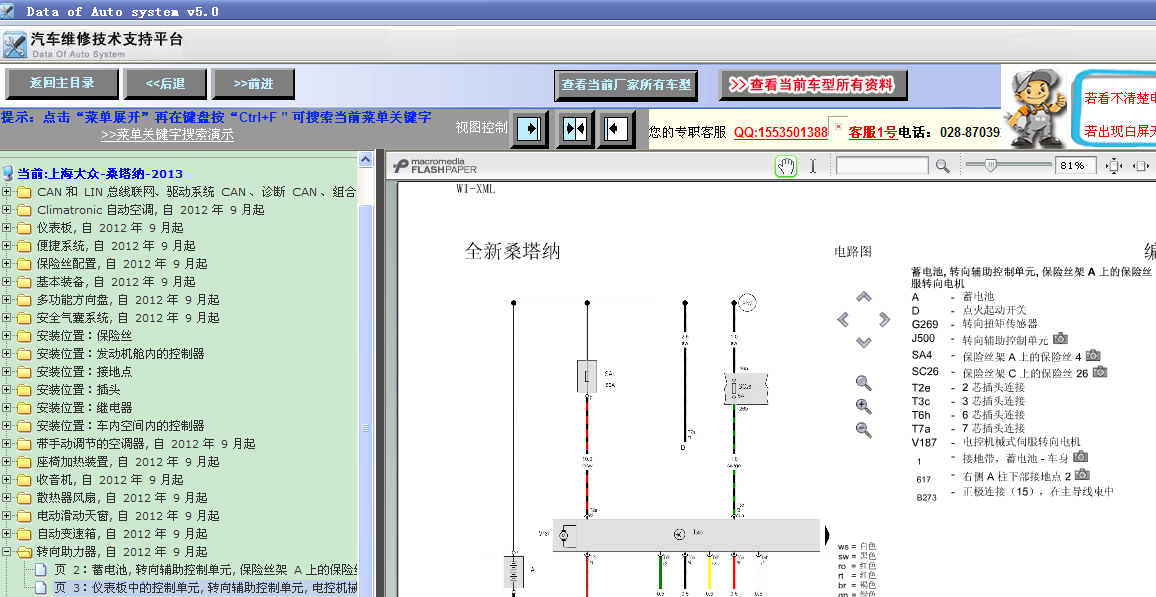Collapse the 转向助力器 folder
Image resolution: width=1156 pixels, height=597 pixels.
pyautogui.click(x=7, y=551)
